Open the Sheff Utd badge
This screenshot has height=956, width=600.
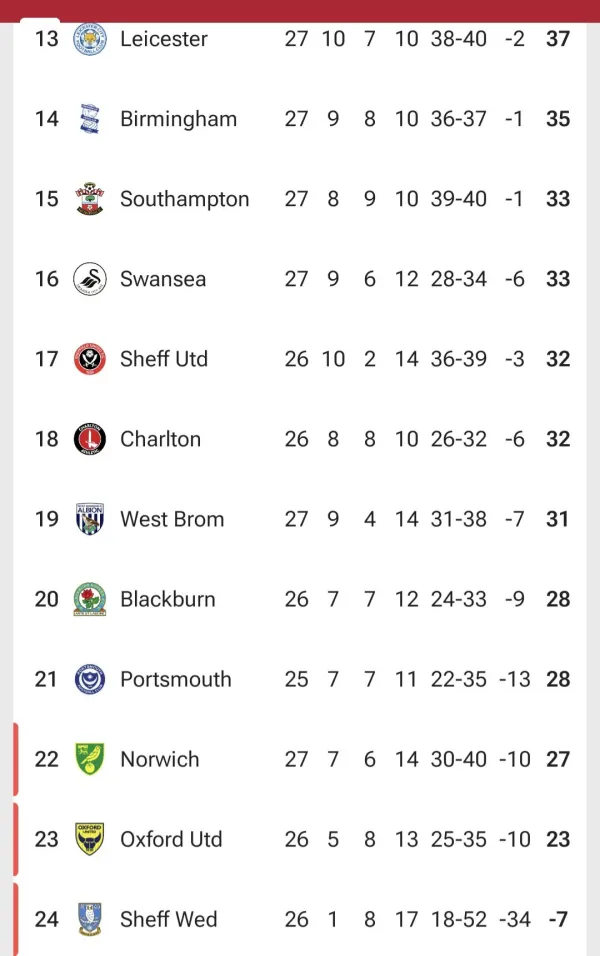(x=90, y=359)
